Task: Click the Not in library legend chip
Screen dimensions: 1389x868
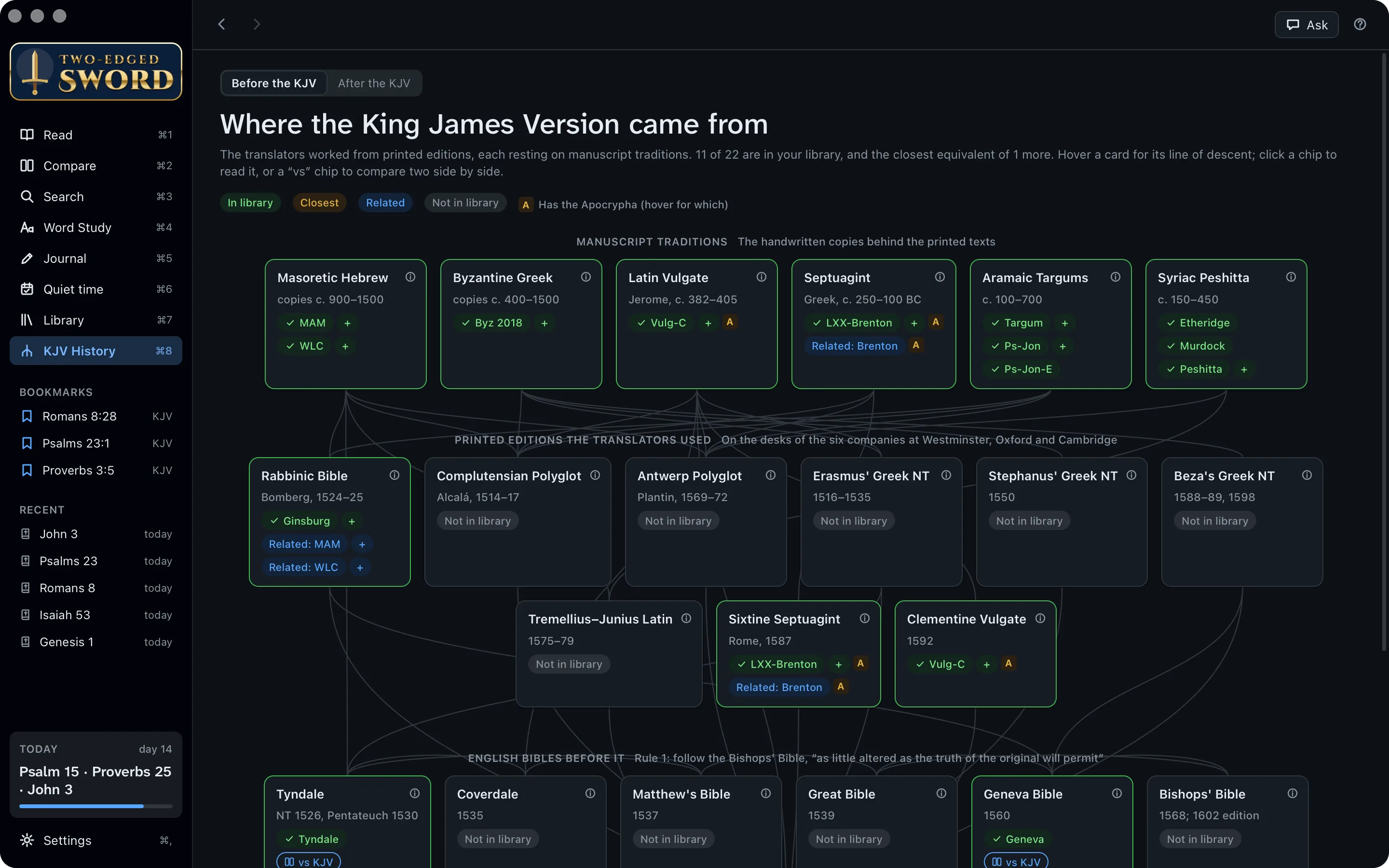Action: click(465, 203)
